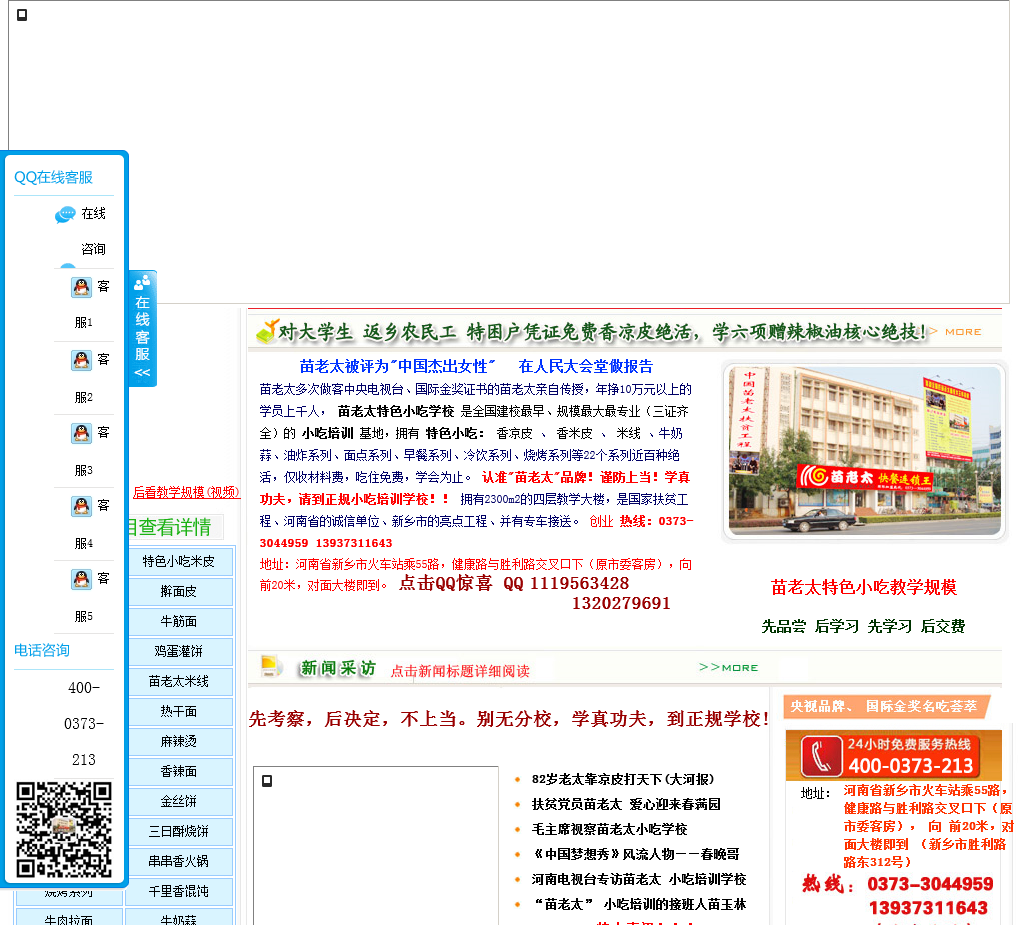The width and height of the screenshot is (1018, 925).
Task: Click the green headline about 免费香凉皮绝活
Action: coord(602,332)
